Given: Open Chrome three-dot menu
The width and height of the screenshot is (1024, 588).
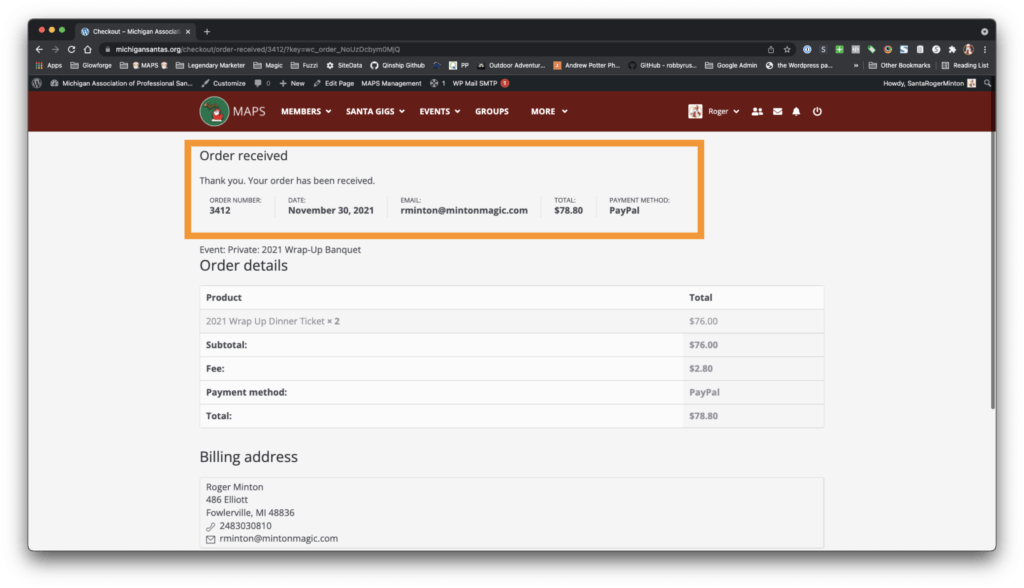Looking at the screenshot, I should pos(985,50).
